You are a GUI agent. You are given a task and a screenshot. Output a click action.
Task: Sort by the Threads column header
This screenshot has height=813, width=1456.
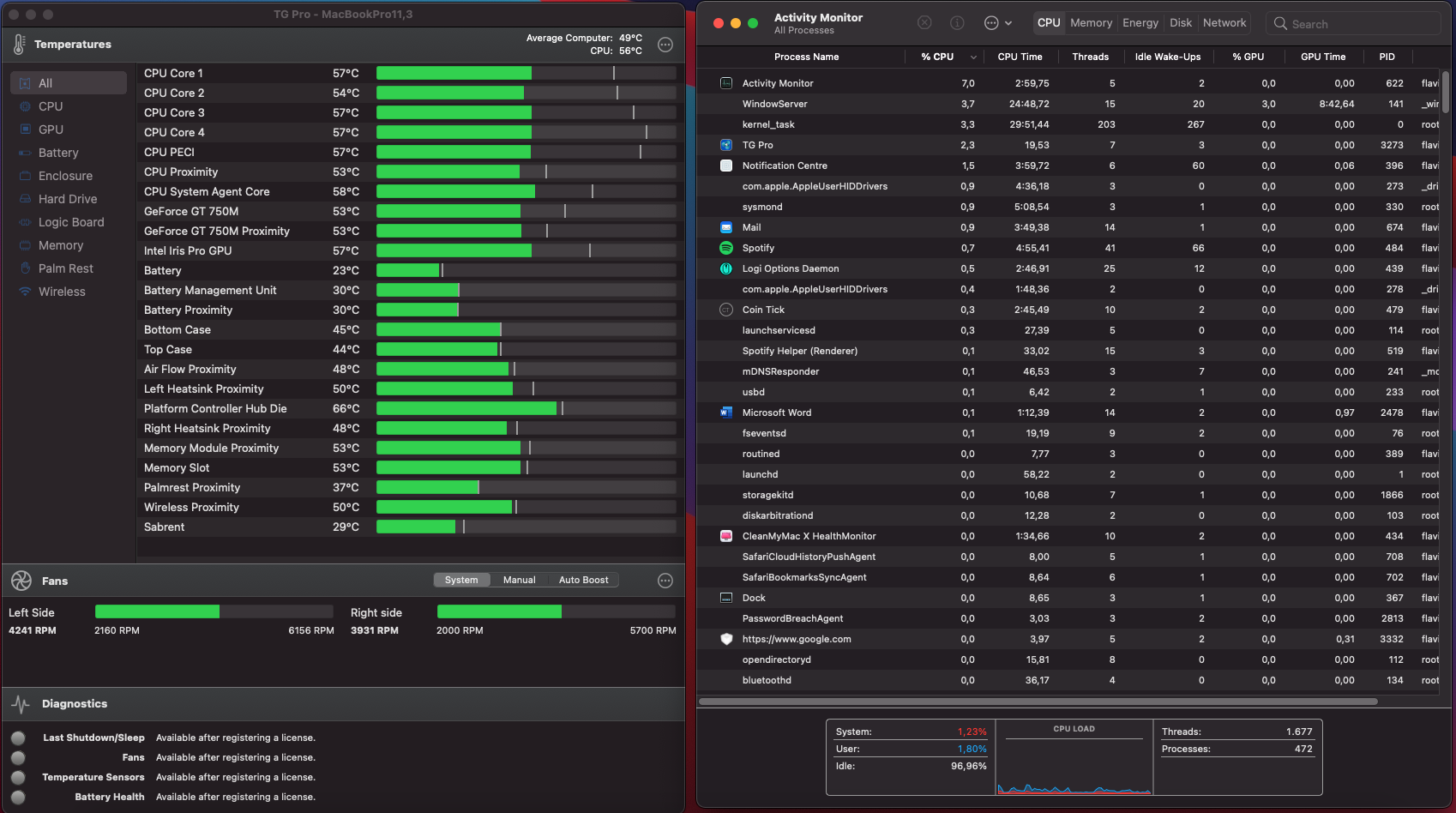1090,57
